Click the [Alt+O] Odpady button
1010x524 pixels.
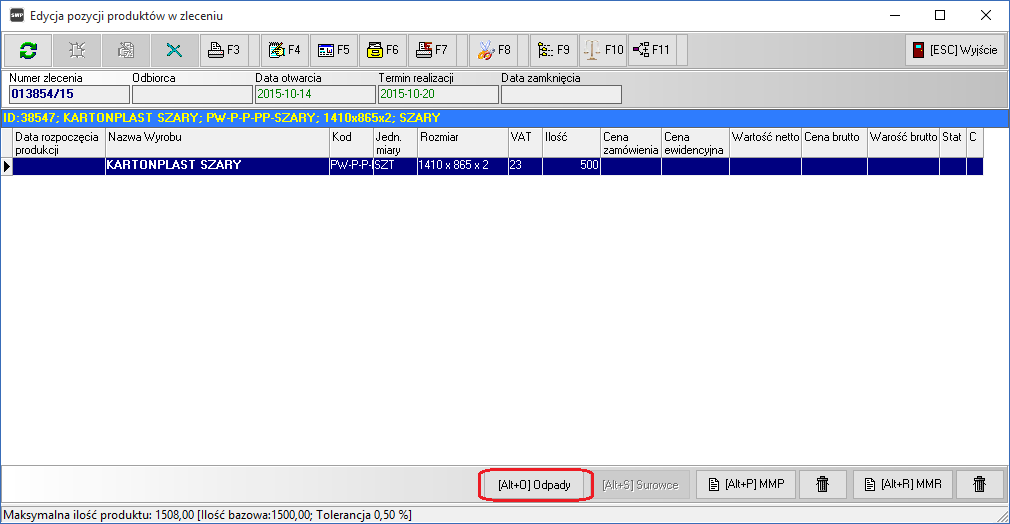point(535,485)
